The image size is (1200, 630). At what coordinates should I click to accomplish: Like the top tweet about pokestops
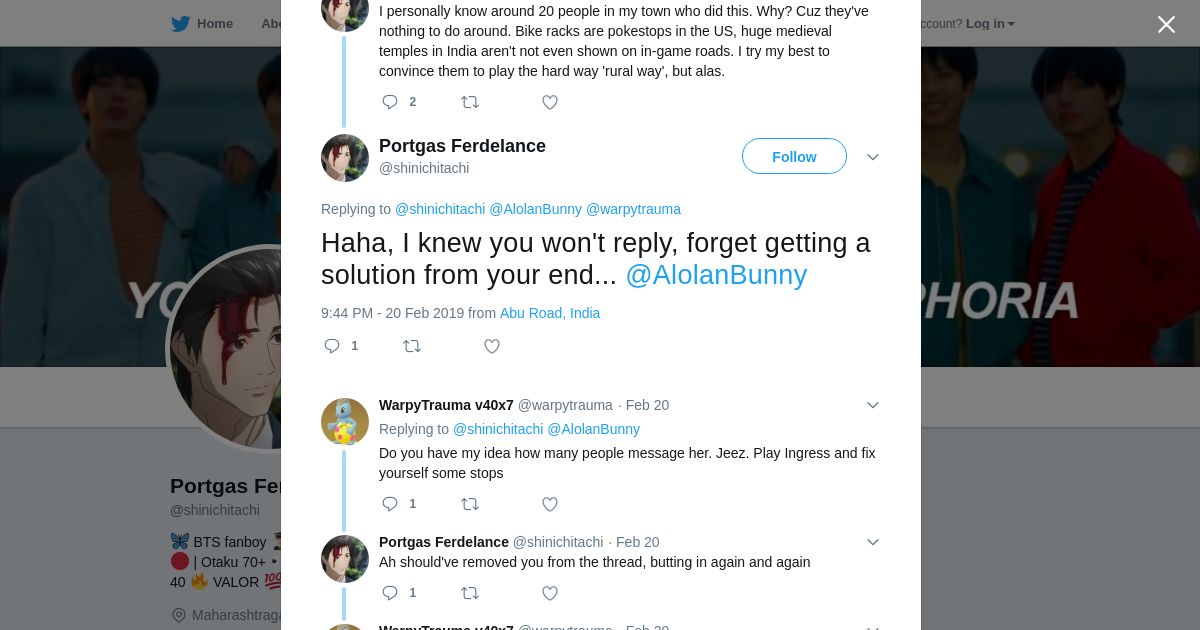coord(549,102)
